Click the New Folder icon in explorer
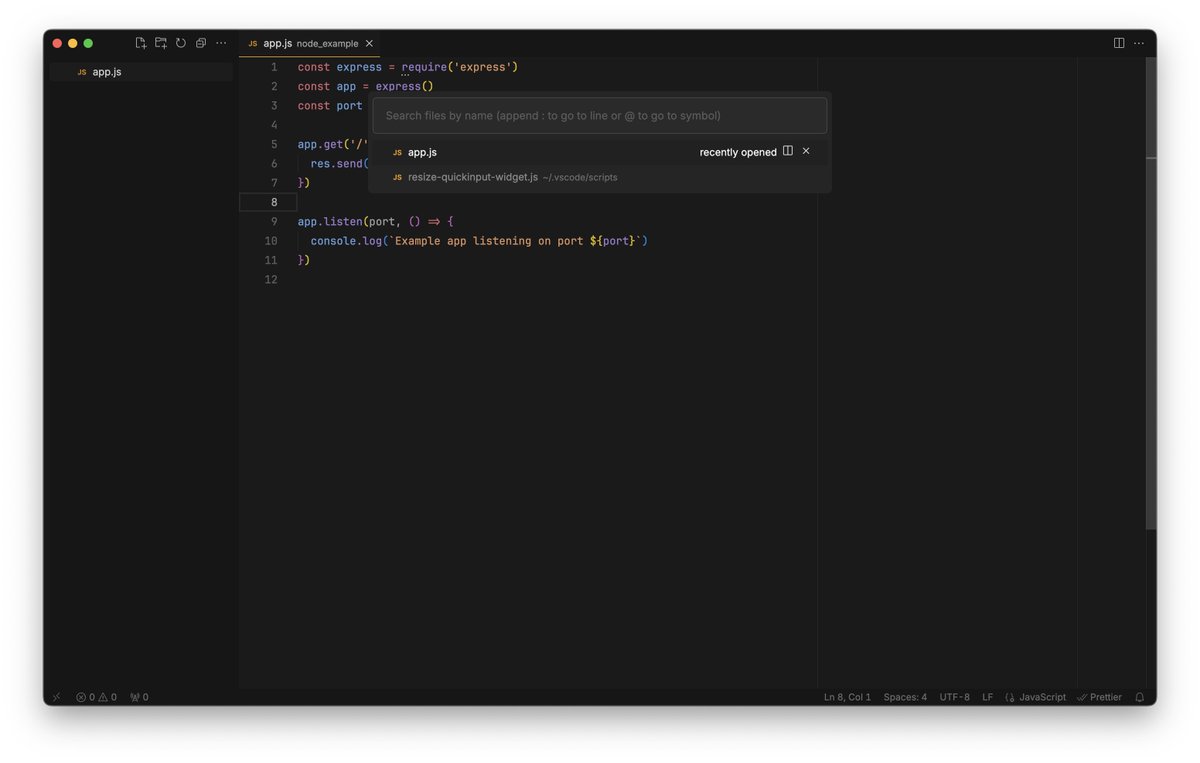 click(161, 43)
